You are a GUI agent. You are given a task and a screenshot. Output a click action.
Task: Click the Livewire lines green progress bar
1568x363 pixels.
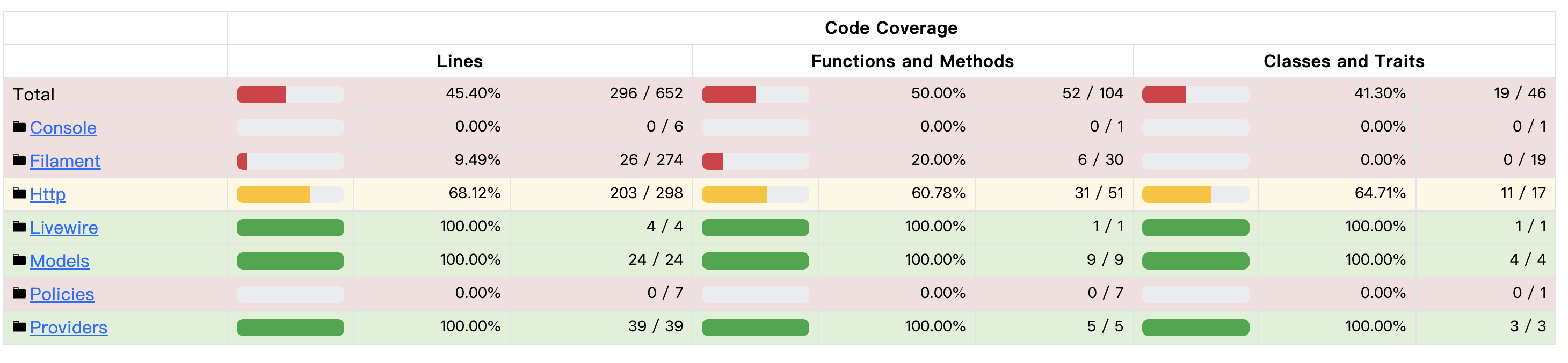[291, 228]
